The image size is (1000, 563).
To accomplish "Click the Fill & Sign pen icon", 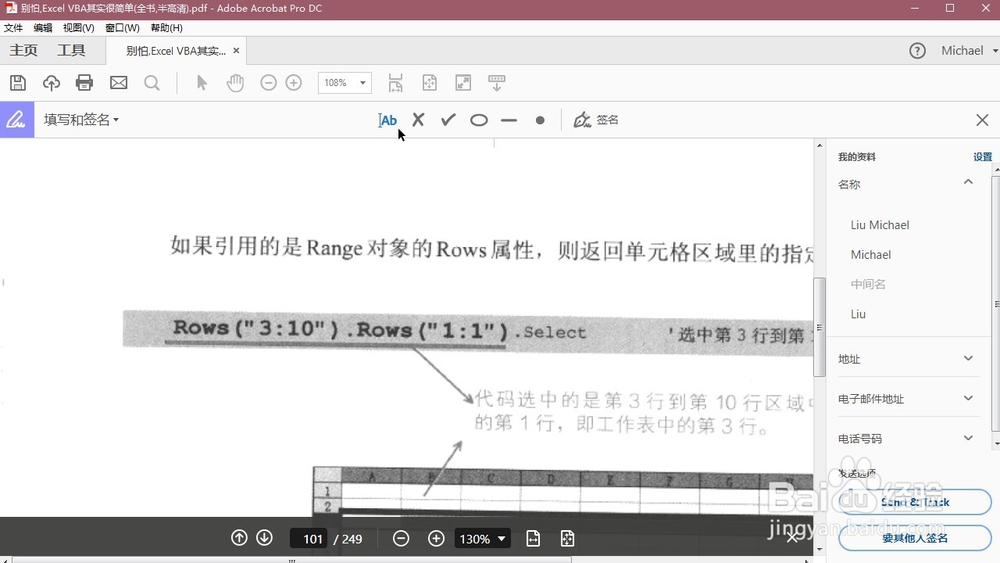I will [17, 120].
